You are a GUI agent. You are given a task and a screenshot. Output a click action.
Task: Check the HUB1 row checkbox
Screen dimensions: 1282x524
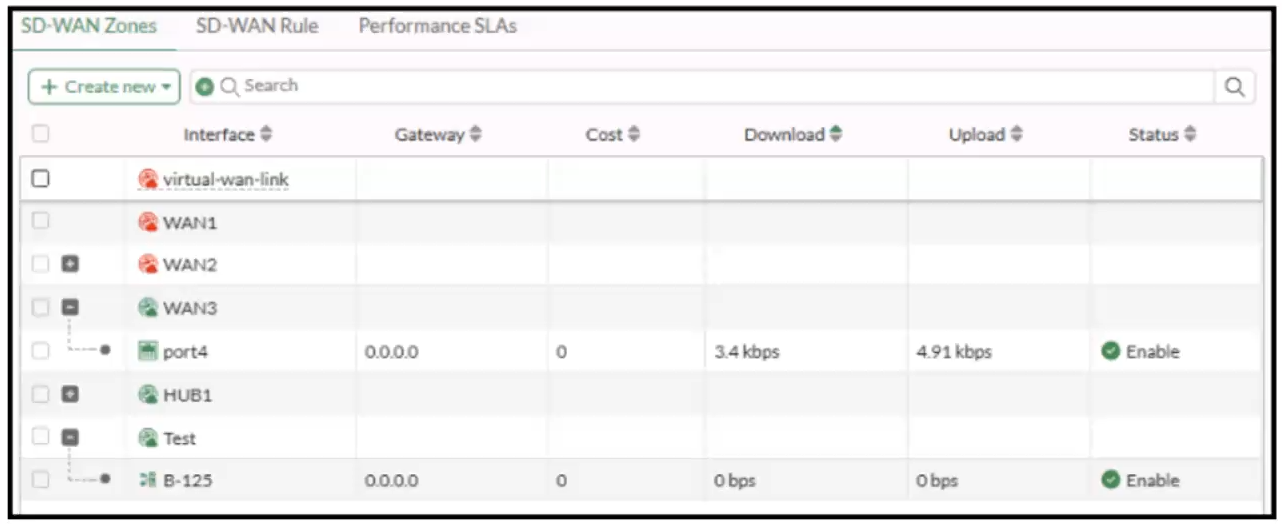click(x=41, y=395)
